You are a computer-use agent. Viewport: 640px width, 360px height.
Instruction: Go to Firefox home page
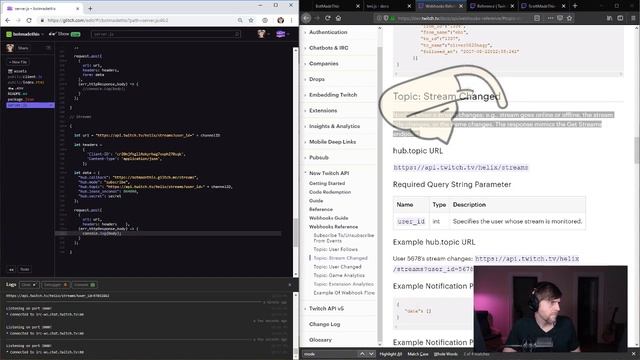coord(338,18)
